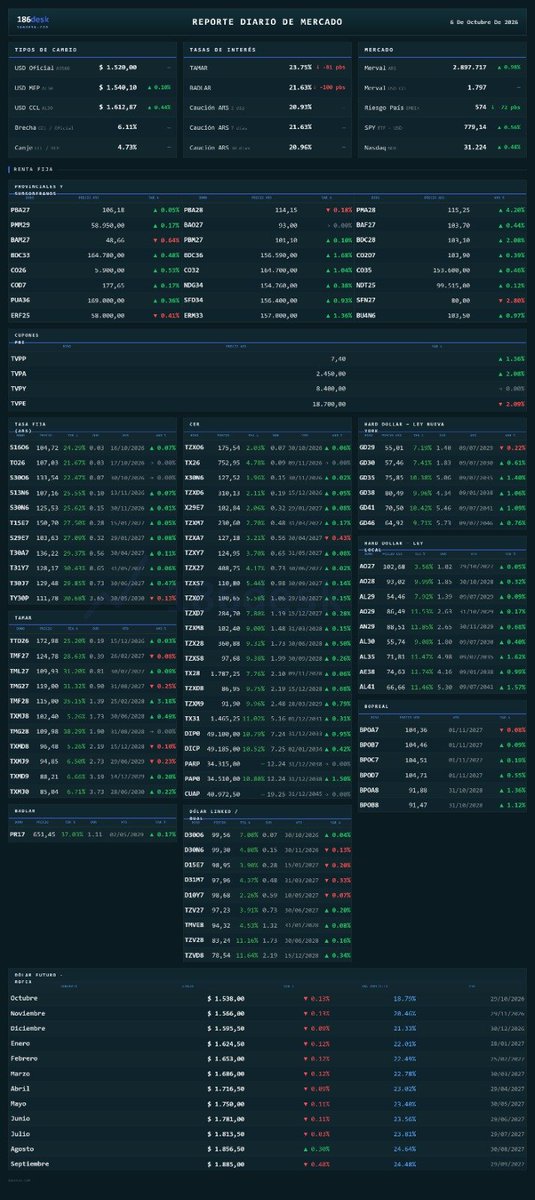The image size is (535, 1200).
Task: Click the BUAN6 bond ticker
Action: [x=366, y=314]
